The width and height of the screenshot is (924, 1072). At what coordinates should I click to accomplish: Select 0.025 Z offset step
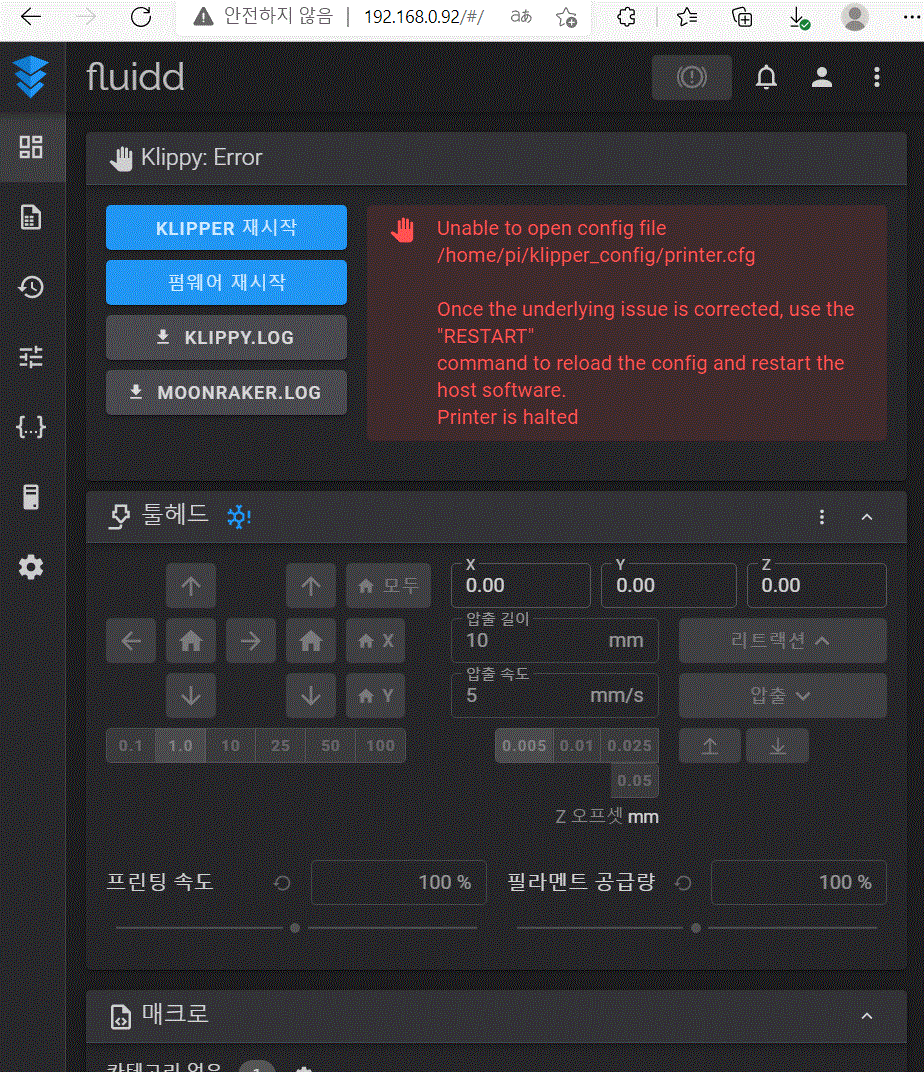coord(629,746)
